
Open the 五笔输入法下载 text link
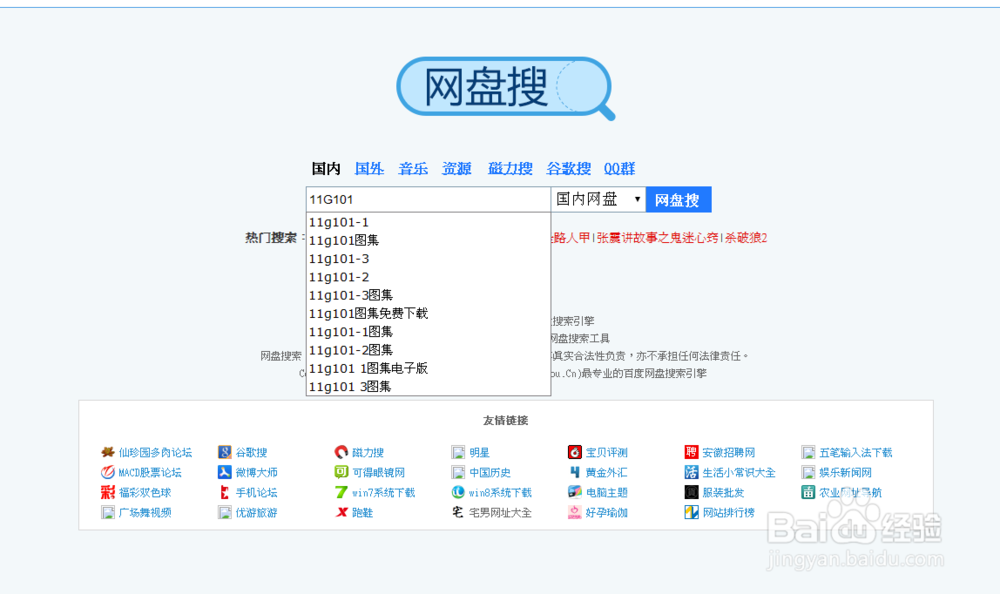tap(856, 452)
